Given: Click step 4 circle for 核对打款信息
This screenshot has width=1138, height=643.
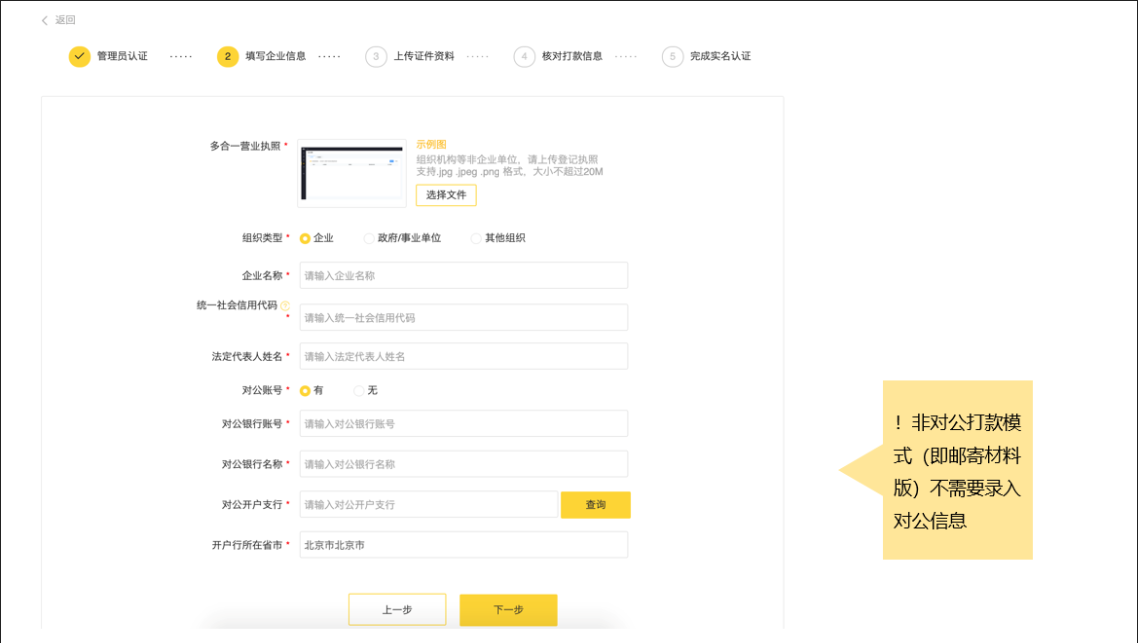Looking at the screenshot, I should [524, 56].
